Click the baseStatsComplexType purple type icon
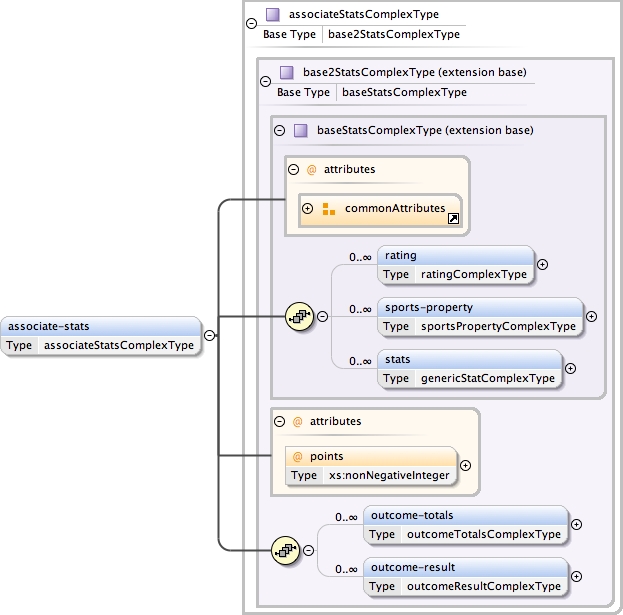This screenshot has width=623, height=615. point(300,130)
